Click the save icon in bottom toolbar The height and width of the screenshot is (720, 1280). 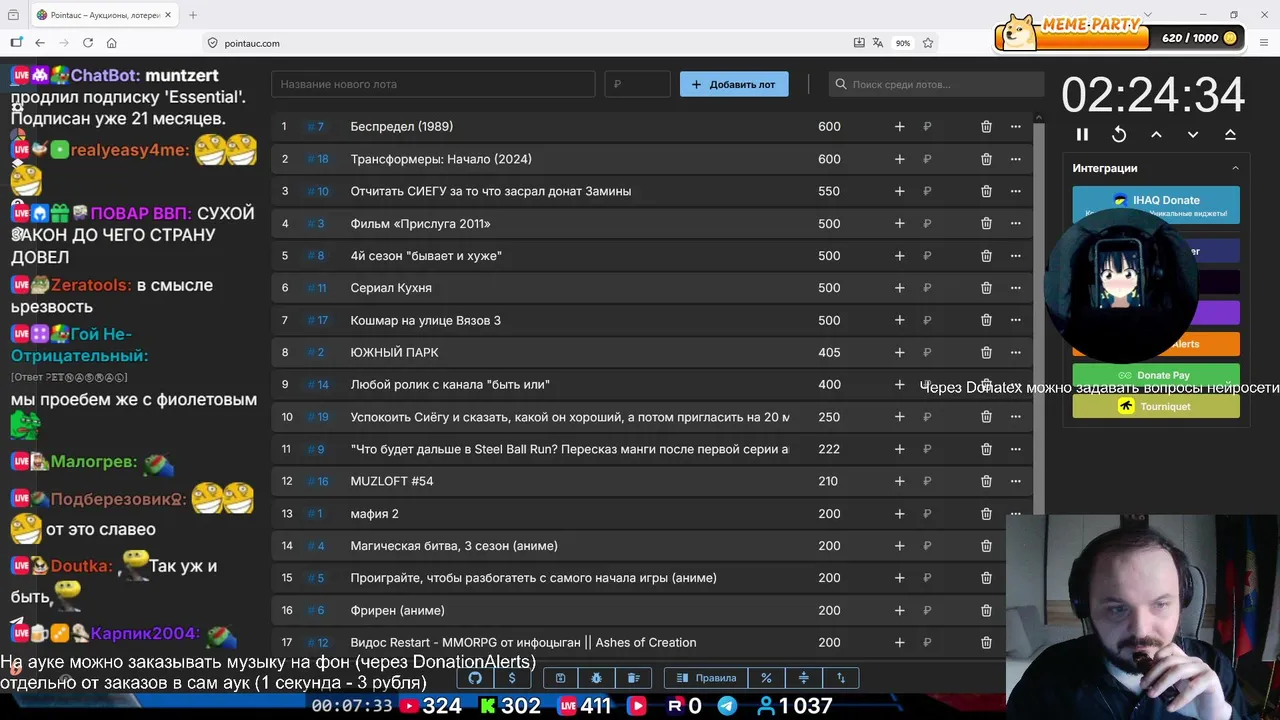point(561,678)
